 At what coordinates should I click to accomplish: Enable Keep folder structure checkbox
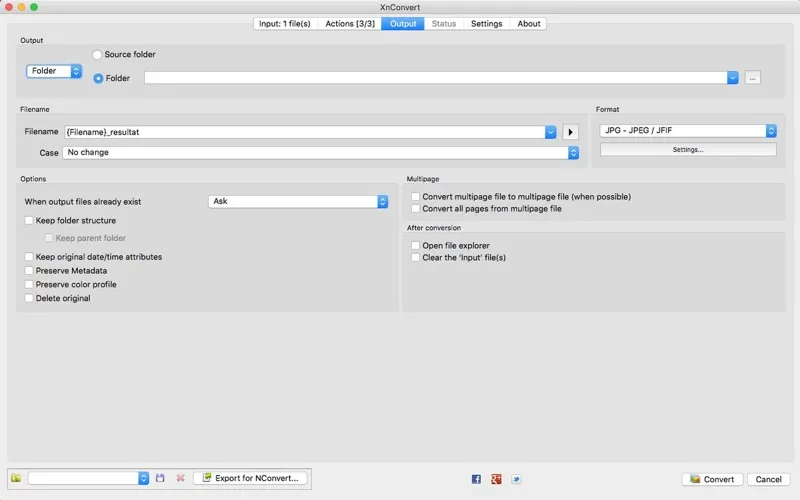pyautogui.click(x=29, y=221)
